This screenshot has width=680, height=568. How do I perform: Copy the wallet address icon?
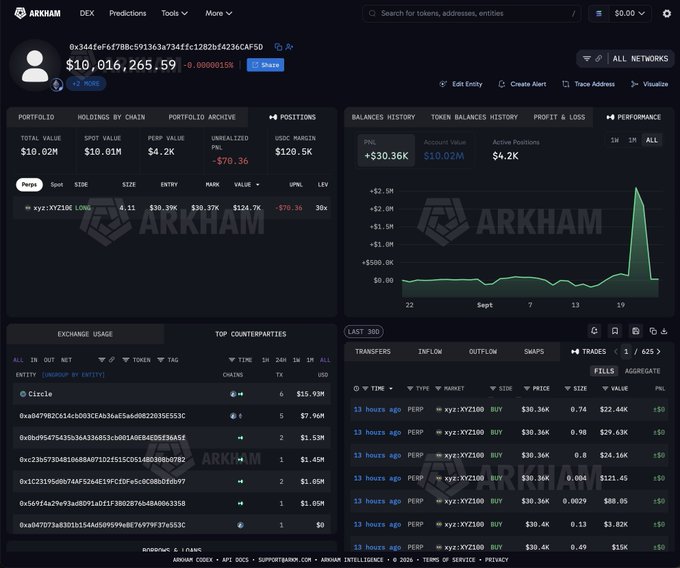(x=278, y=47)
